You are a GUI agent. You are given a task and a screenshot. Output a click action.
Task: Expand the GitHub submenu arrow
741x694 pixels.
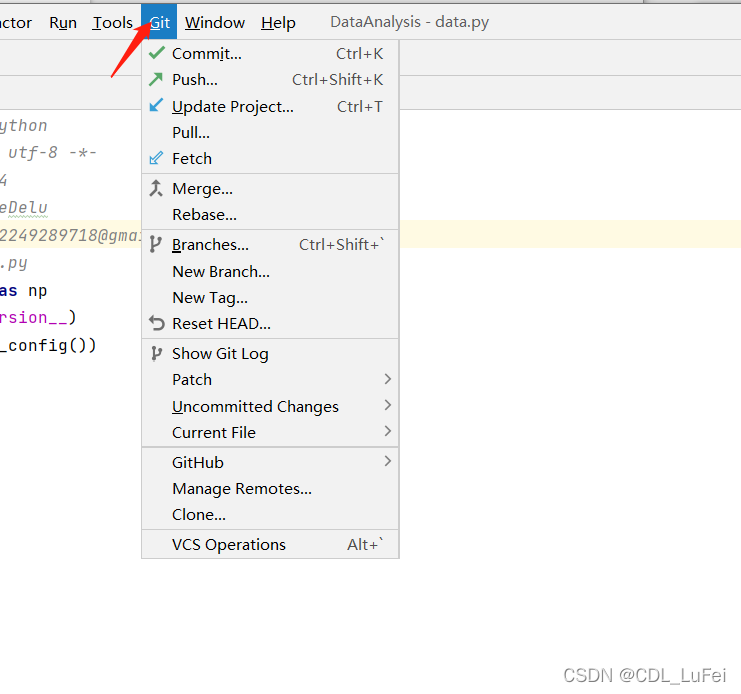(x=388, y=461)
